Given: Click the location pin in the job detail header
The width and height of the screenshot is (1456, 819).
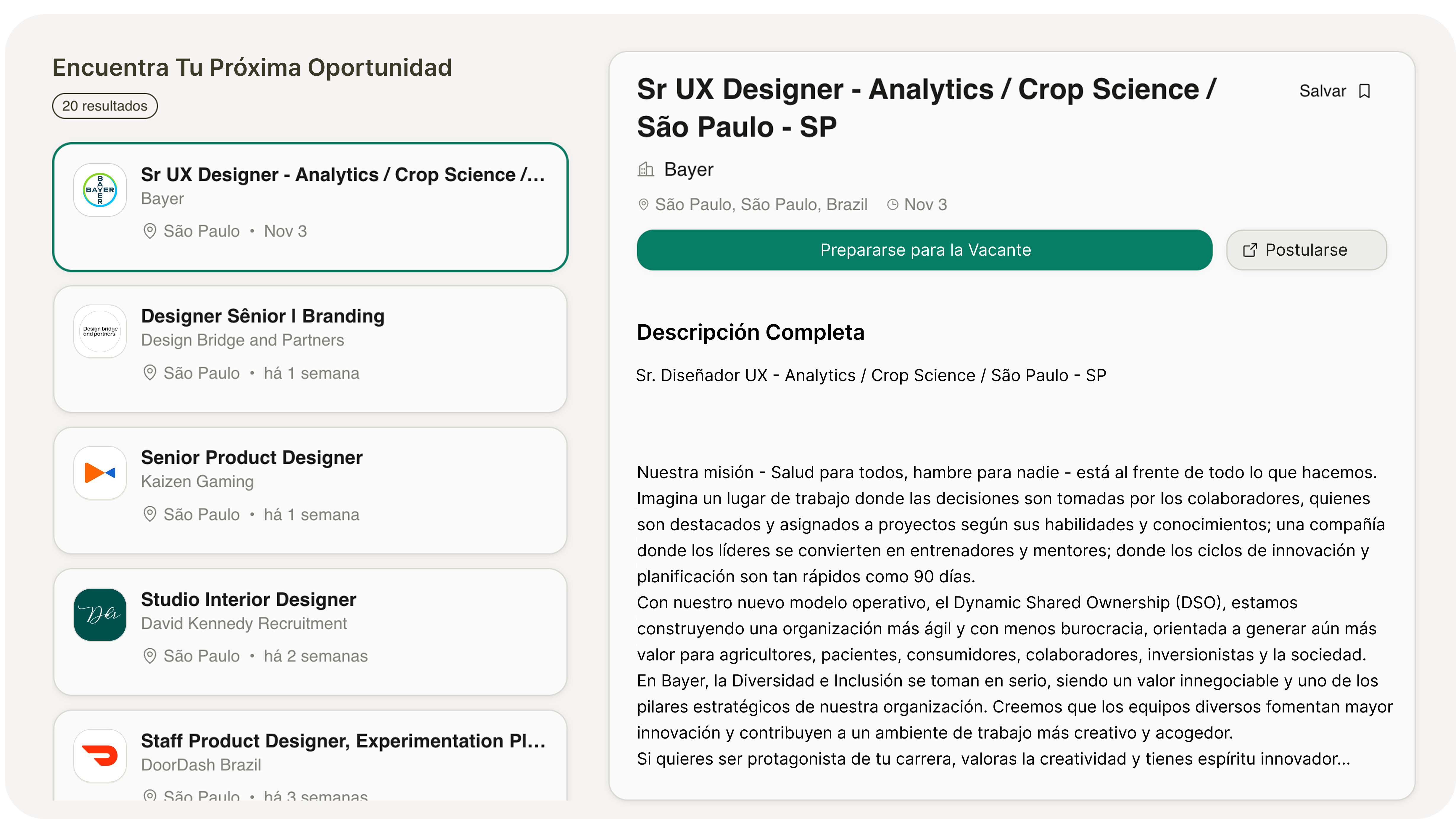Looking at the screenshot, I should [x=643, y=205].
